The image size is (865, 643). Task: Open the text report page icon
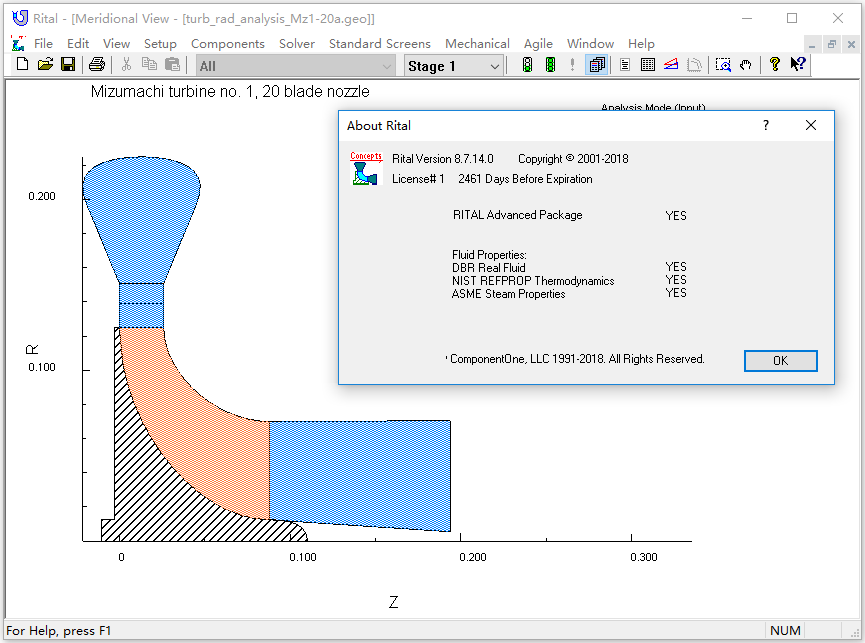(624, 65)
